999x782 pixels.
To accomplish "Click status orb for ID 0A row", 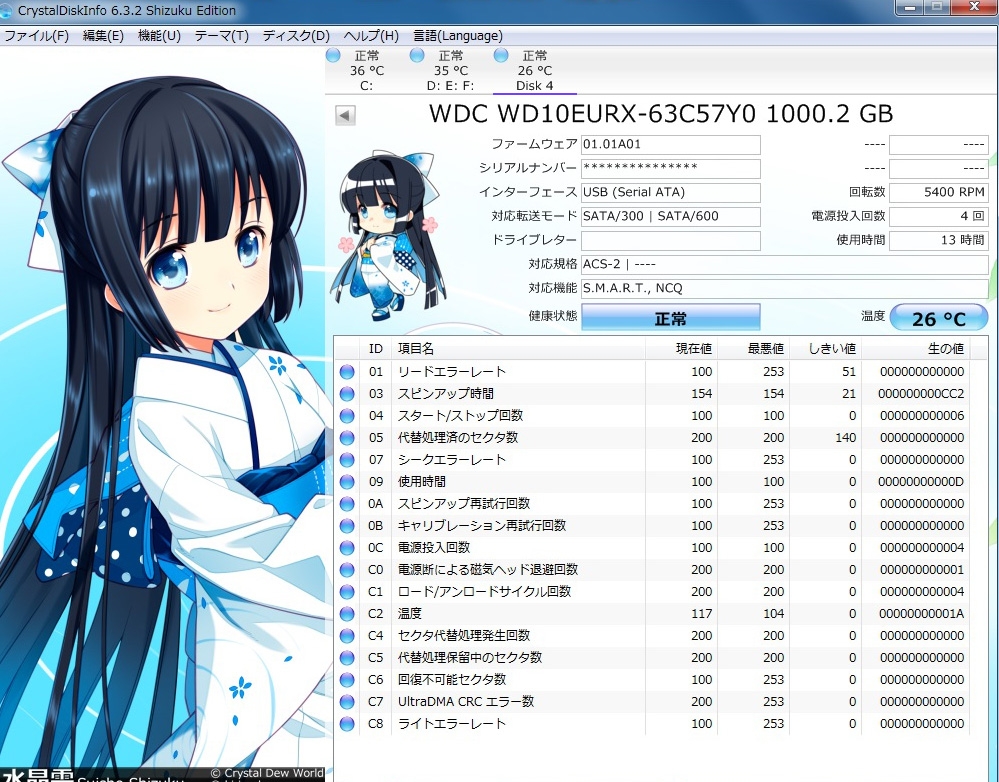I will coord(347,503).
